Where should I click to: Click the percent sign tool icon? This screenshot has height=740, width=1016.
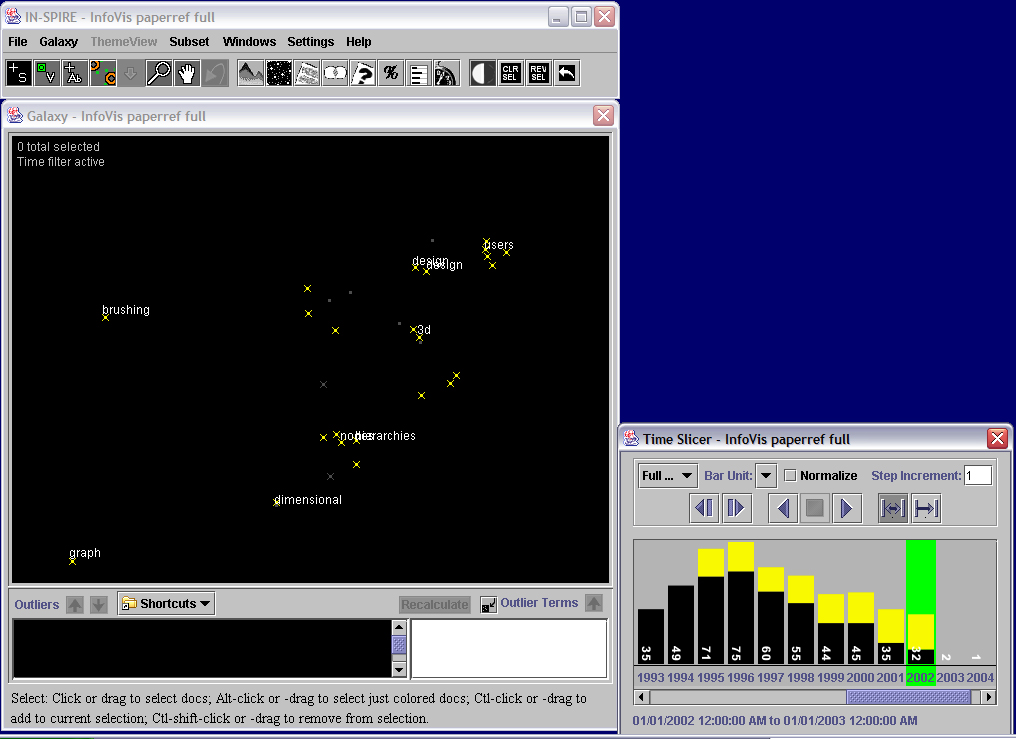click(391, 73)
